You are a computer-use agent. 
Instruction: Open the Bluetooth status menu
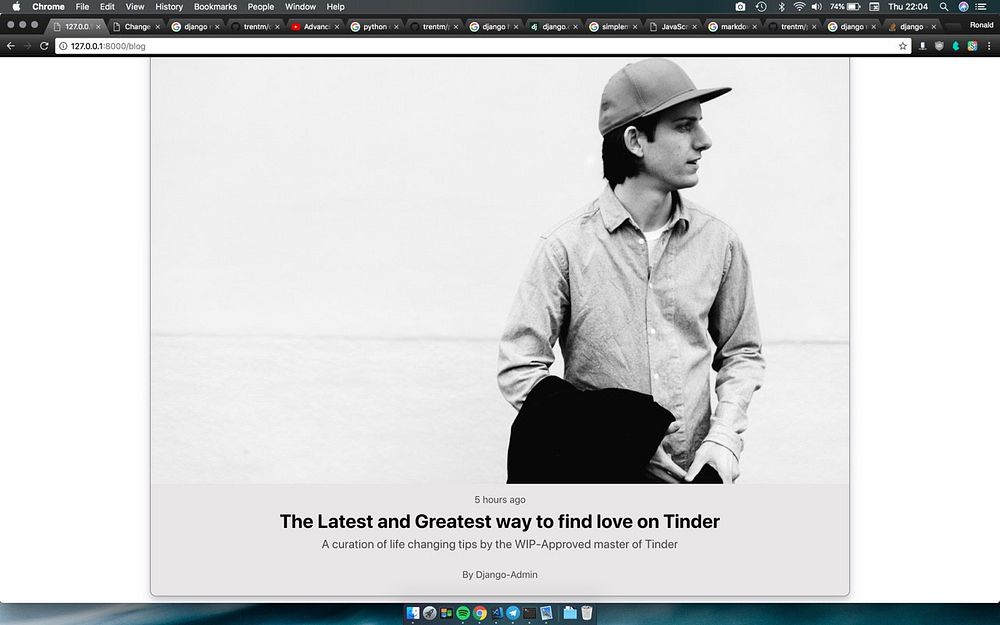pyautogui.click(x=781, y=6)
